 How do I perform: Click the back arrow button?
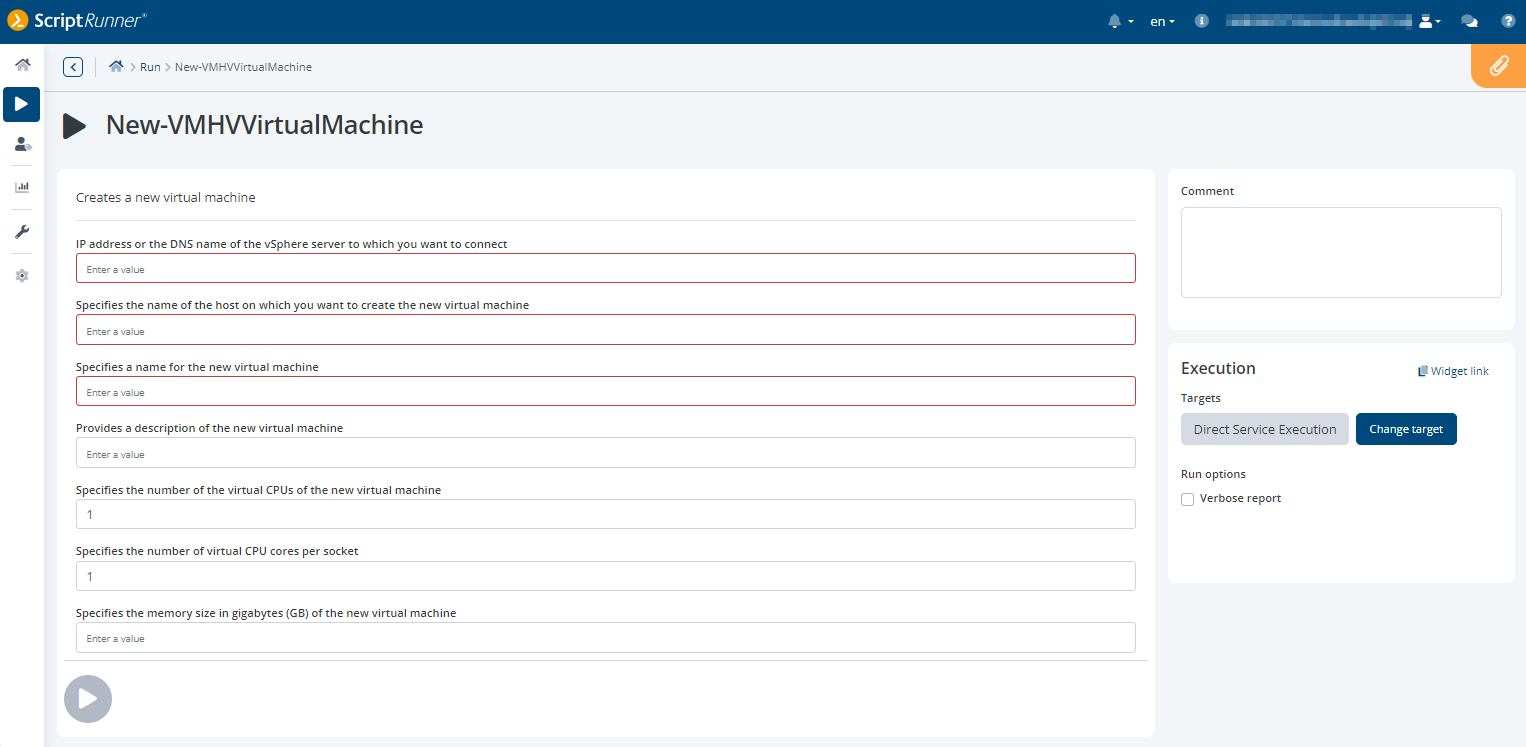click(73, 67)
